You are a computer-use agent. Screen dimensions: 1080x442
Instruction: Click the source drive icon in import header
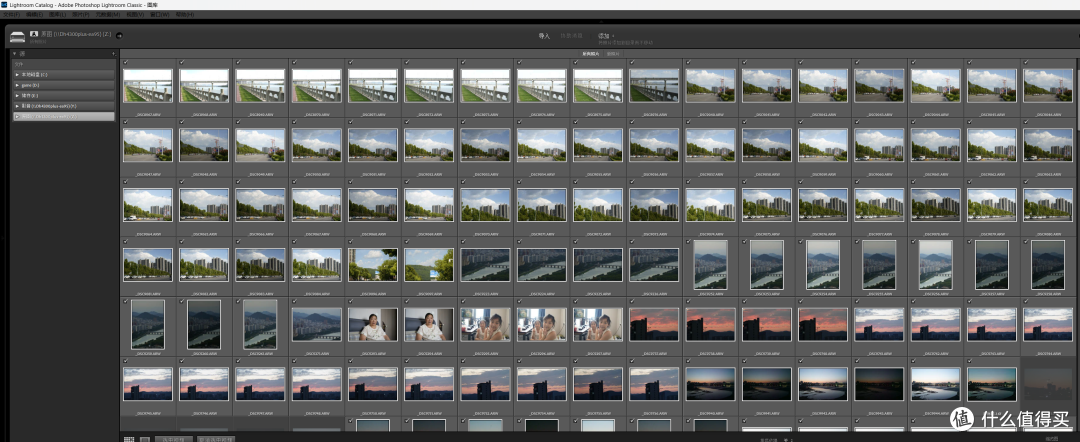point(17,36)
